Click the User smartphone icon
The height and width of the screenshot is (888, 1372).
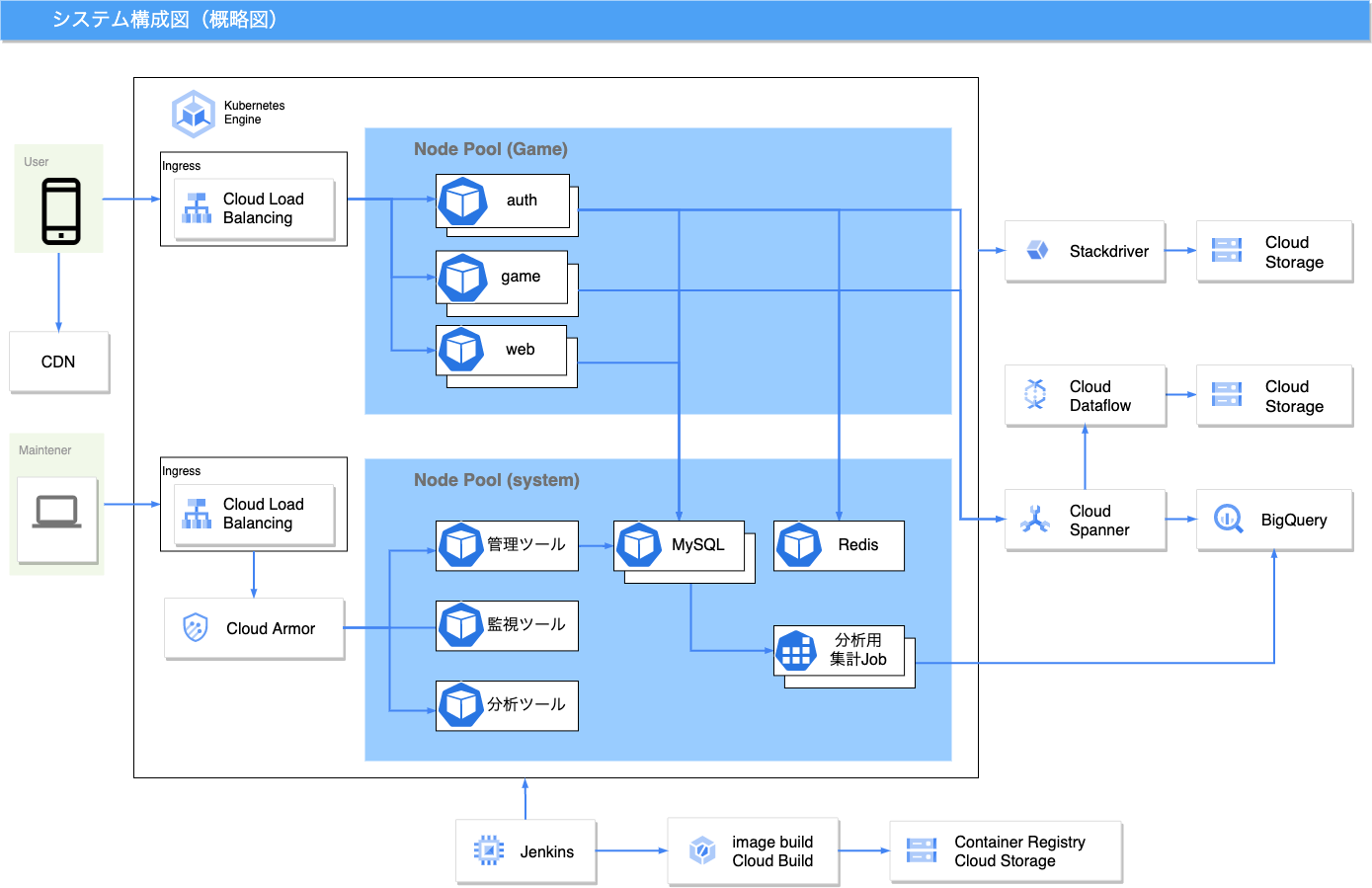[61, 210]
